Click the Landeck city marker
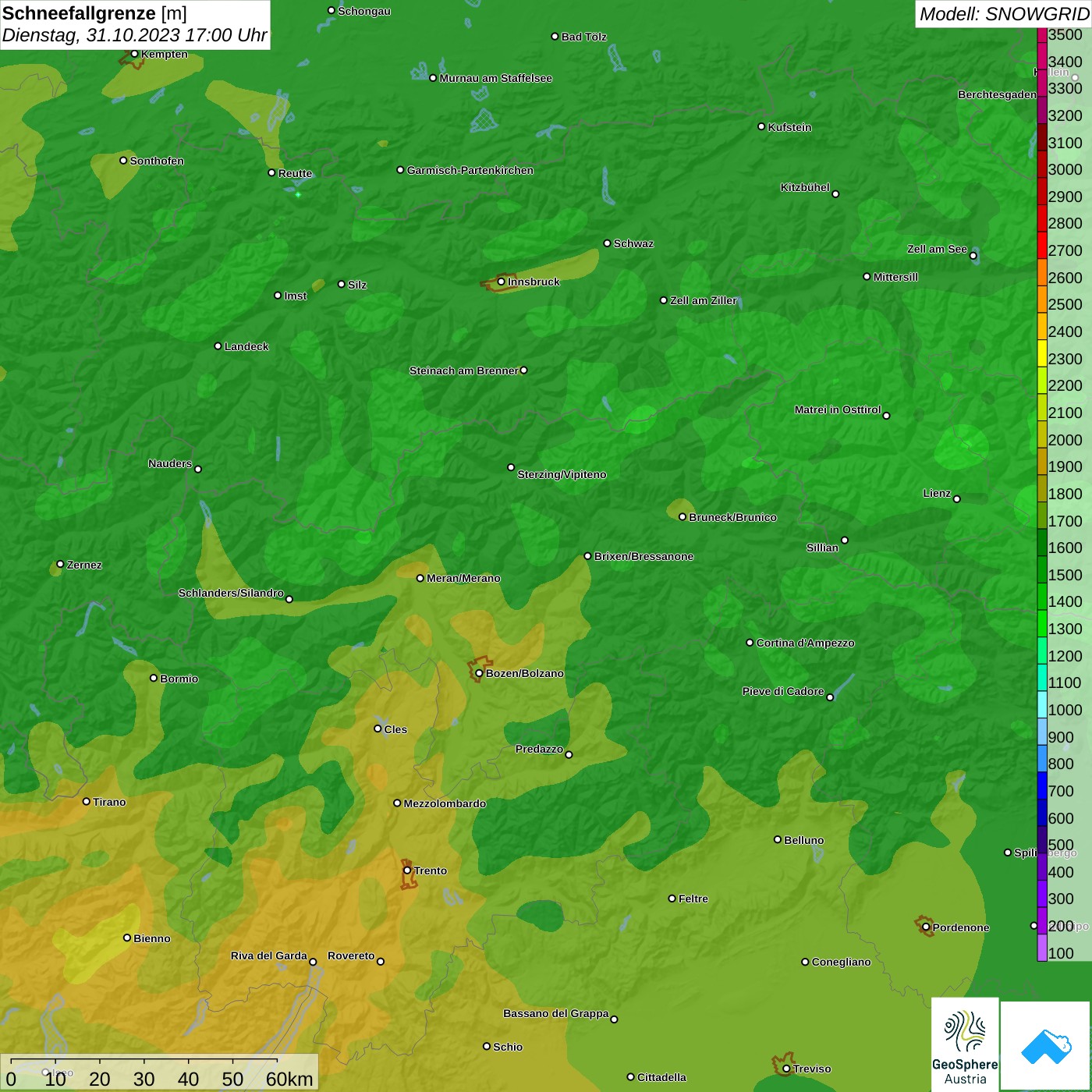 pyautogui.click(x=218, y=346)
